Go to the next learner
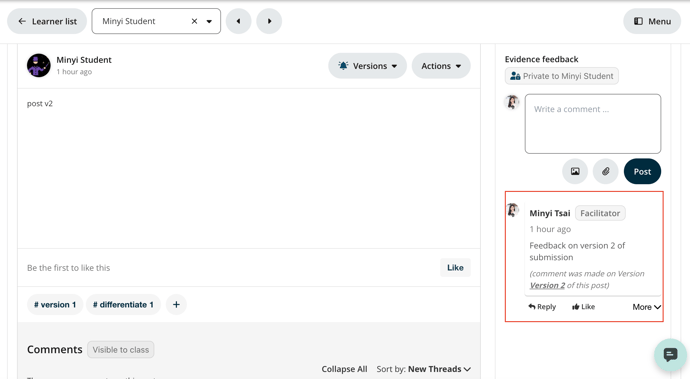690x379 pixels. 269,21
